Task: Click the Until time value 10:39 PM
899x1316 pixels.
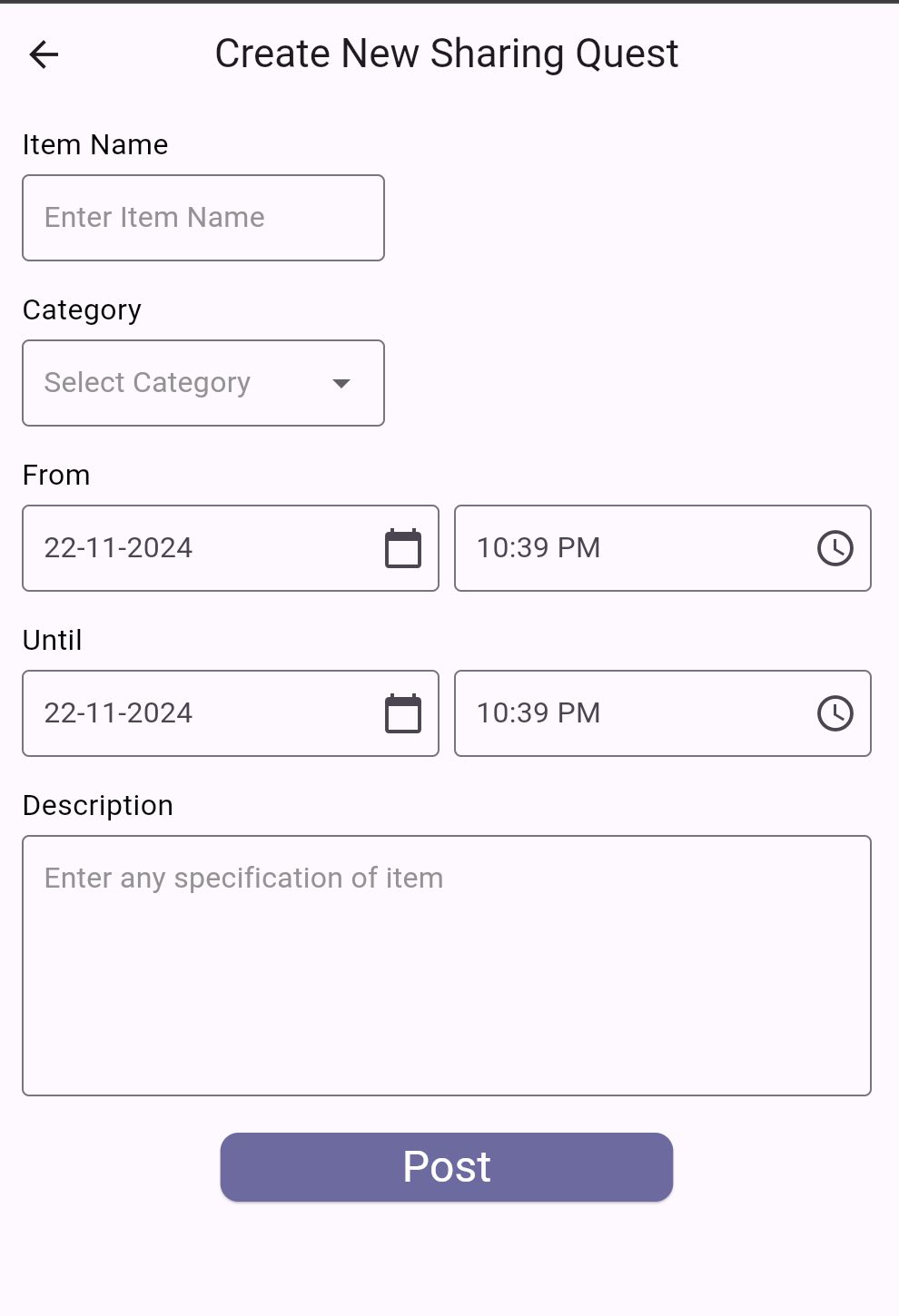Action: (x=538, y=713)
